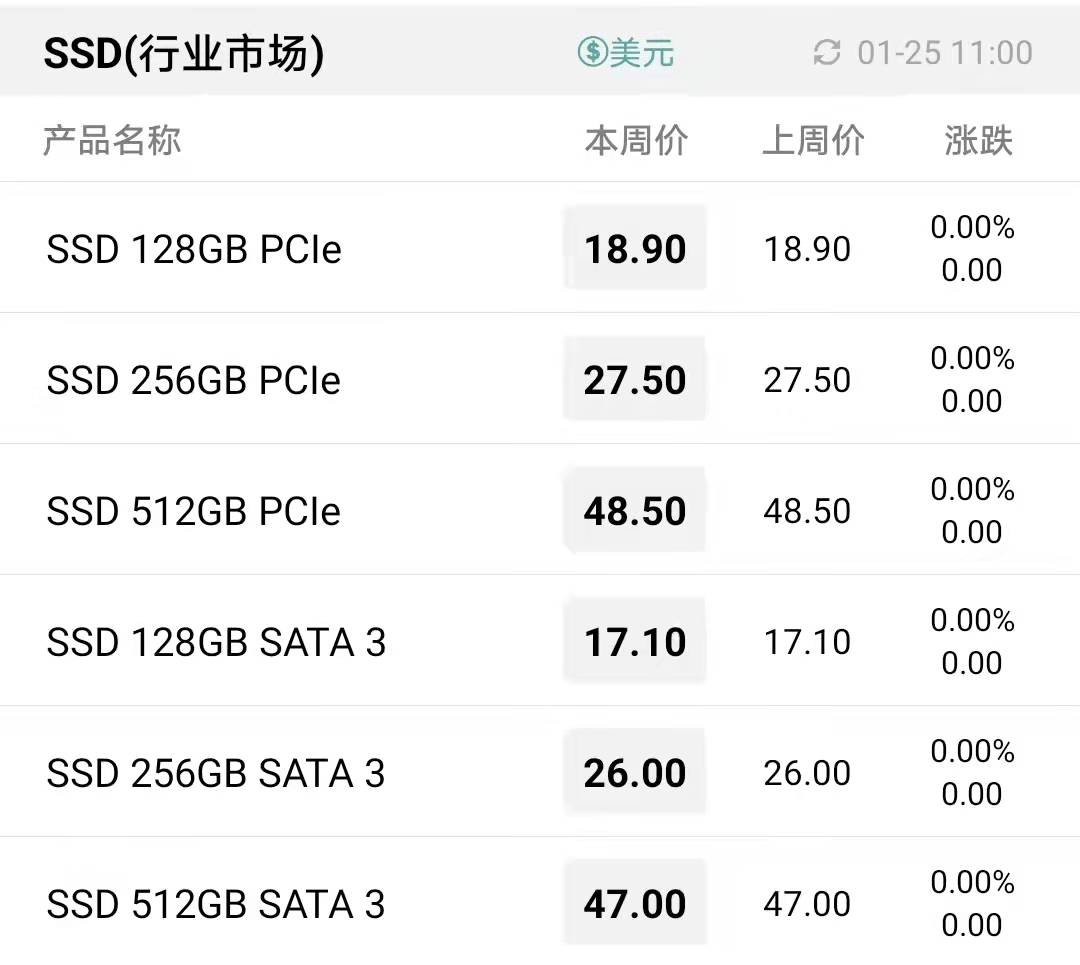Tap the 48.50 current week price box

635,510
